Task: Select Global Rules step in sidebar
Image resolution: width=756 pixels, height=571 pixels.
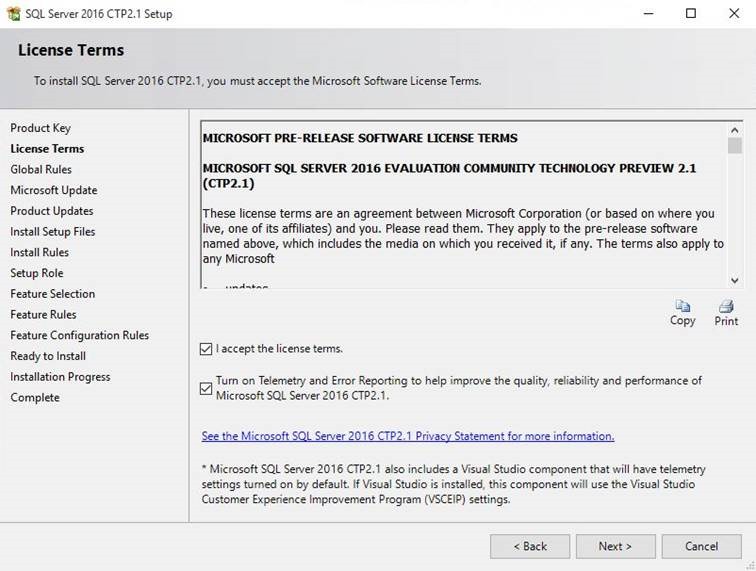Action: point(41,170)
